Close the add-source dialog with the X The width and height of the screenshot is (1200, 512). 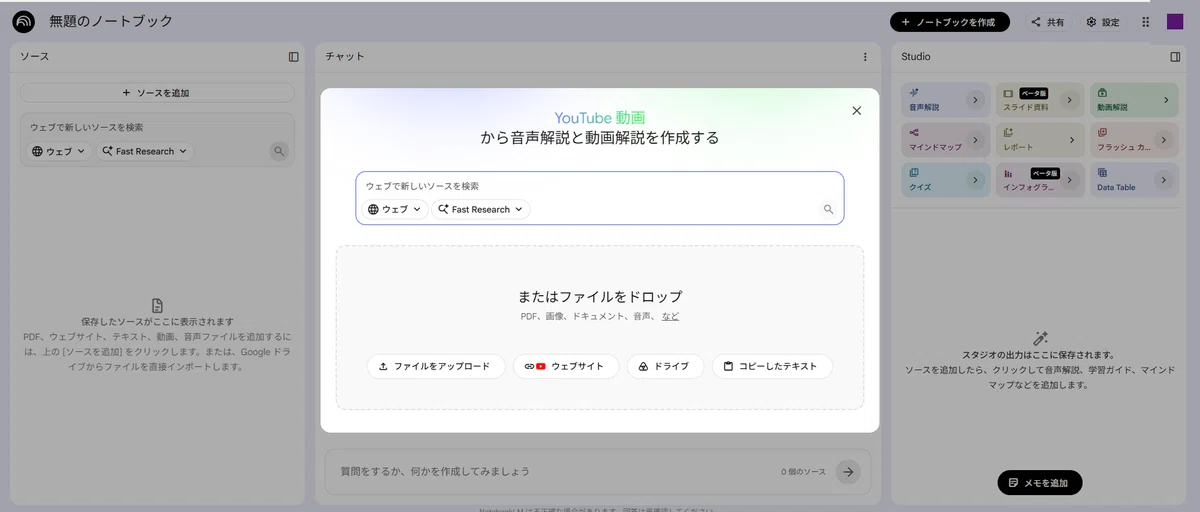pyautogui.click(x=856, y=111)
